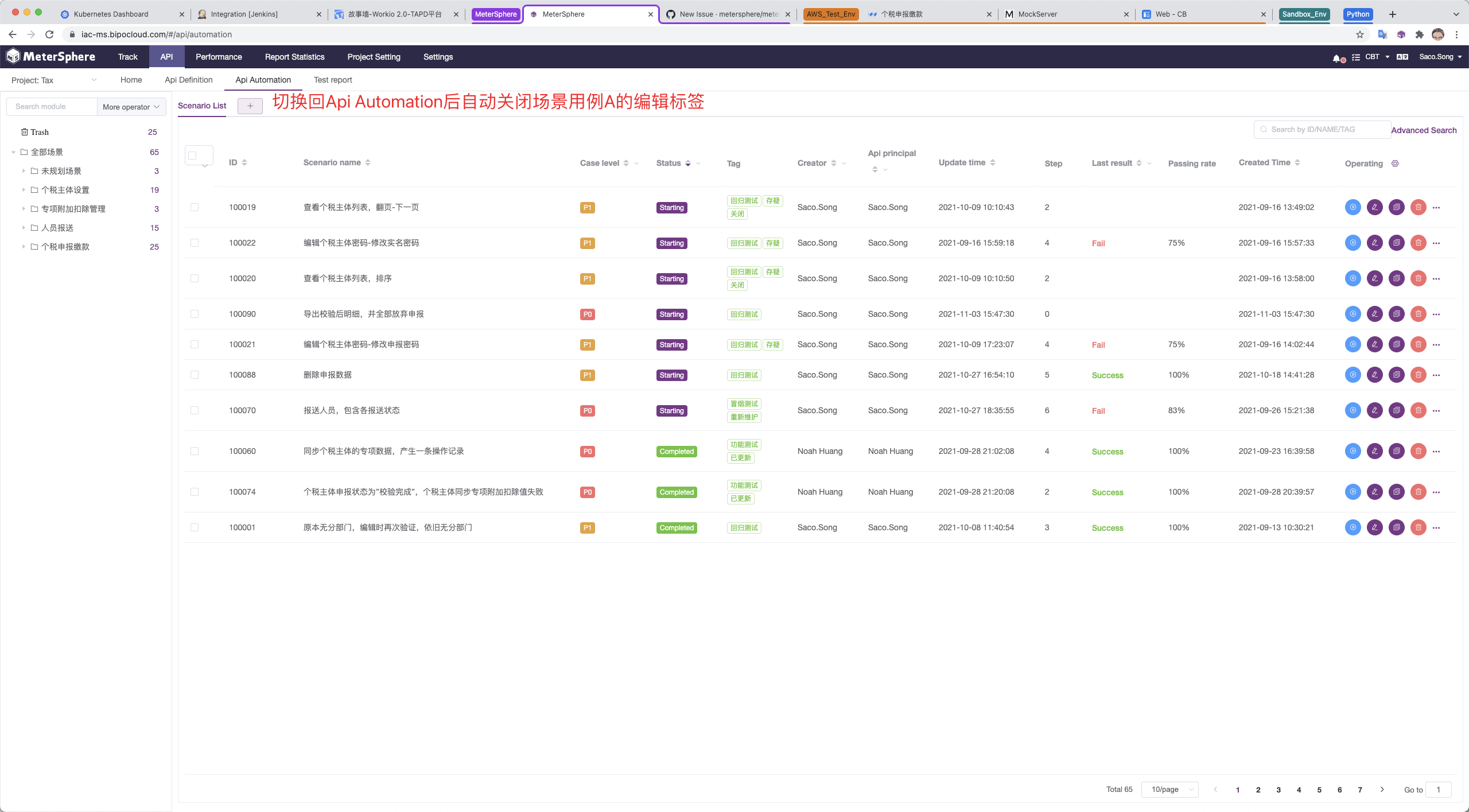This screenshot has width=1469, height=812.
Task: Run scenario 100088 with the execute icon
Action: click(x=1353, y=375)
